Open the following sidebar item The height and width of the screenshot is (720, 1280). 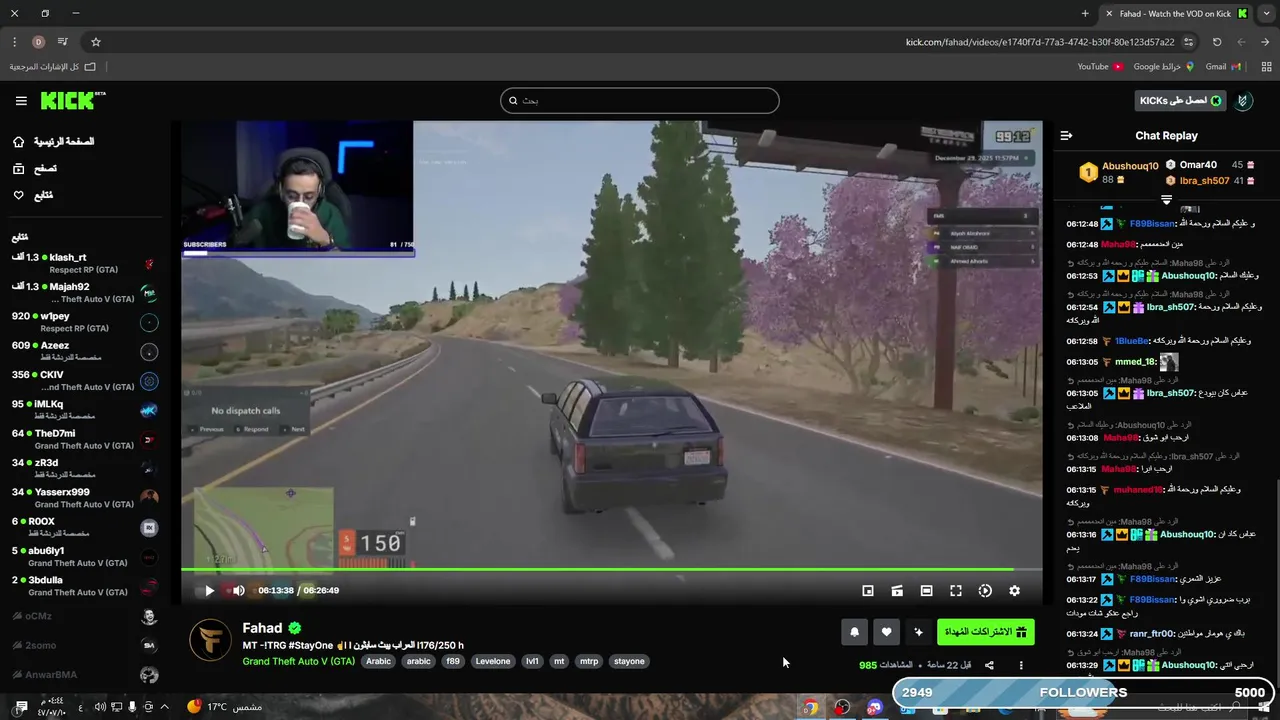pyautogui.click(x=32, y=195)
